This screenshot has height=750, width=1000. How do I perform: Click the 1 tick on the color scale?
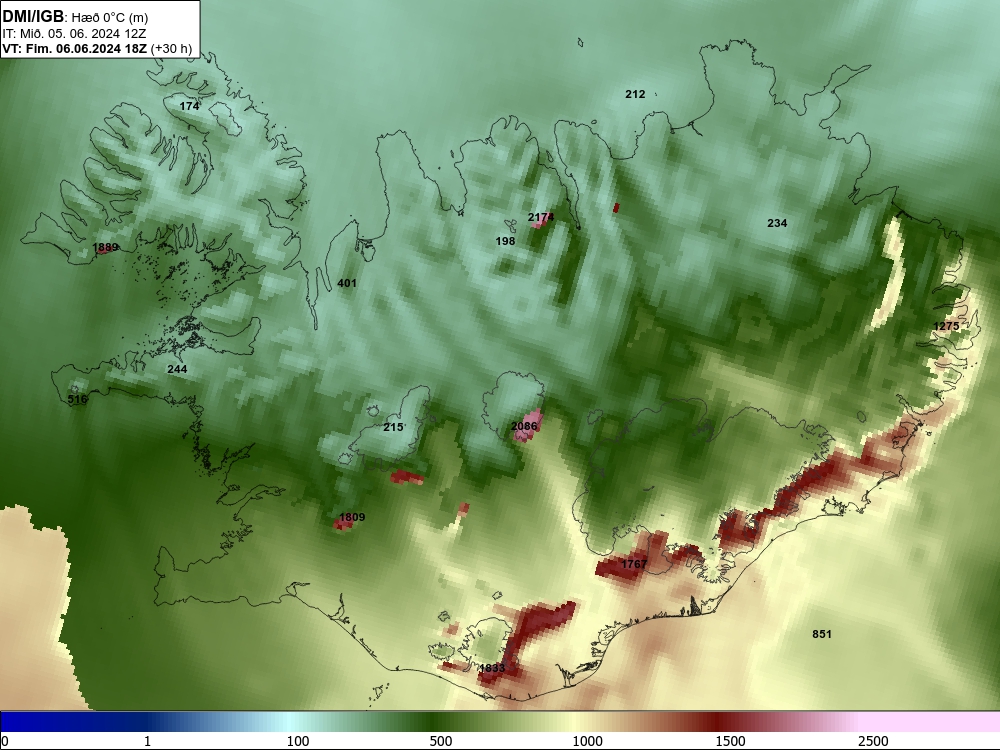click(147, 740)
